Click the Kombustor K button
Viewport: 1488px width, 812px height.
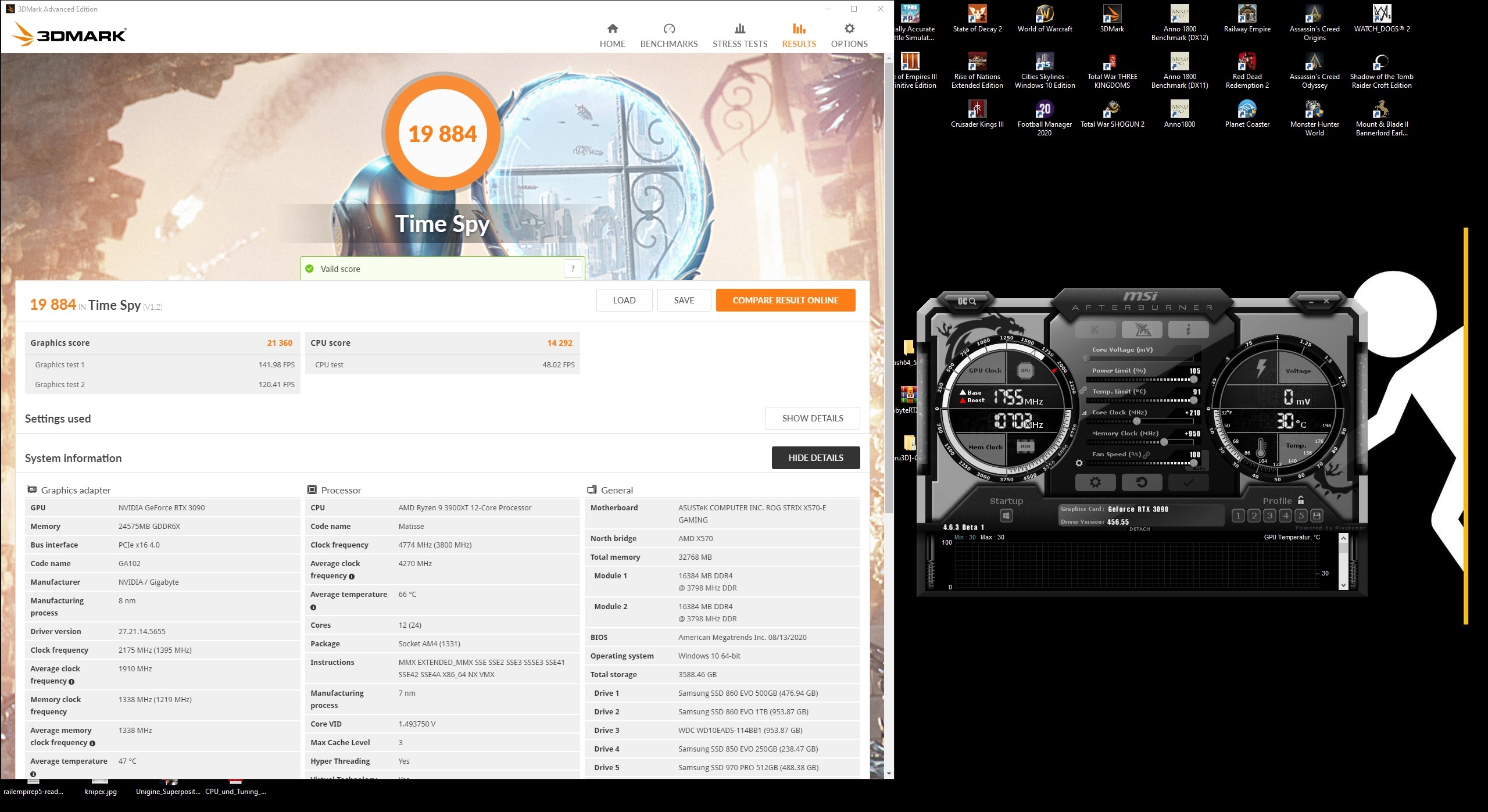(x=1095, y=330)
